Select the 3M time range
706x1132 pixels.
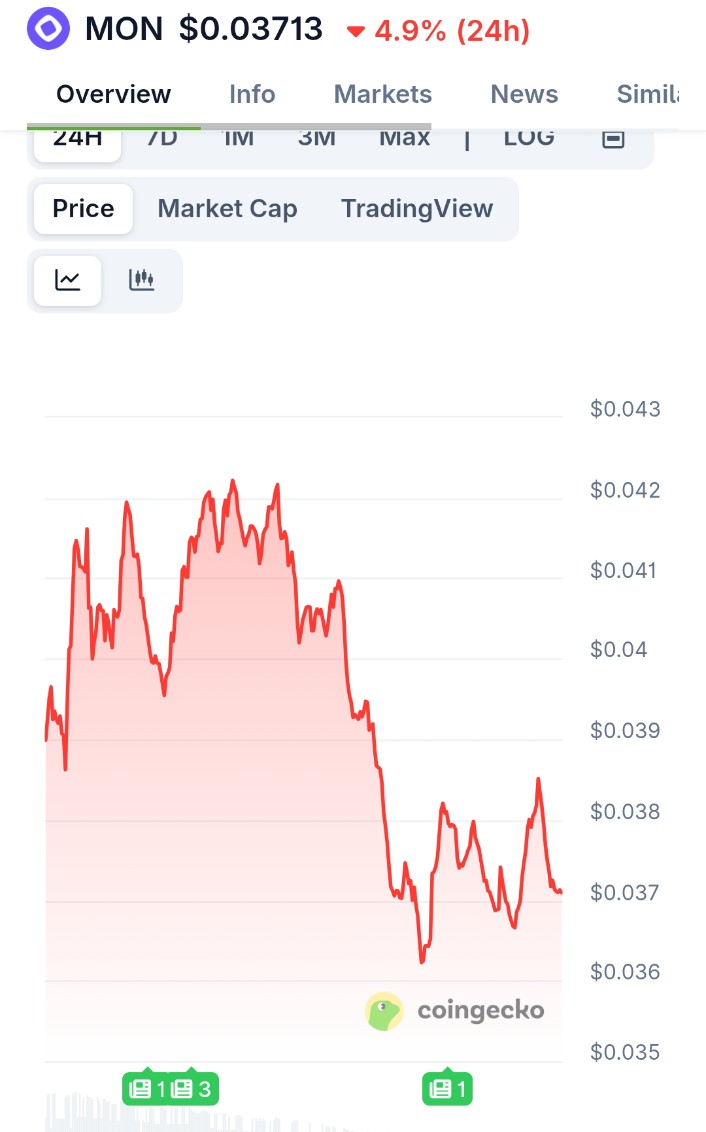pos(317,138)
